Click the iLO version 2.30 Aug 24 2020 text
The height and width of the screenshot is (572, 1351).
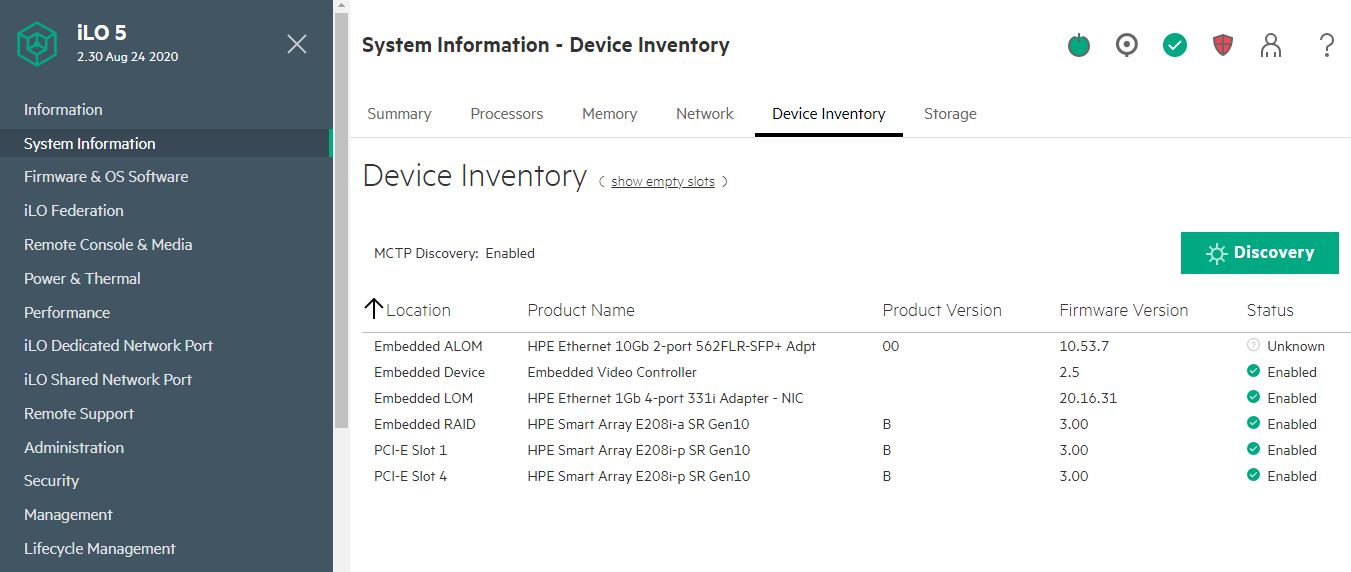(128, 57)
